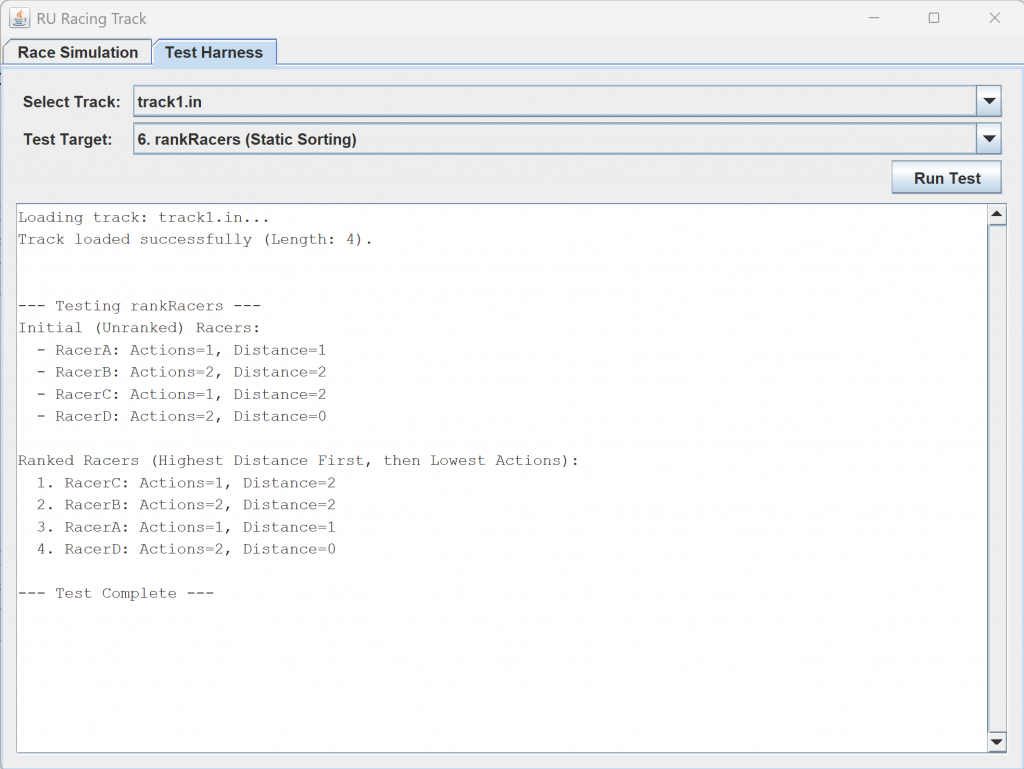Minimize the RU Racing Track window

pos(874,18)
